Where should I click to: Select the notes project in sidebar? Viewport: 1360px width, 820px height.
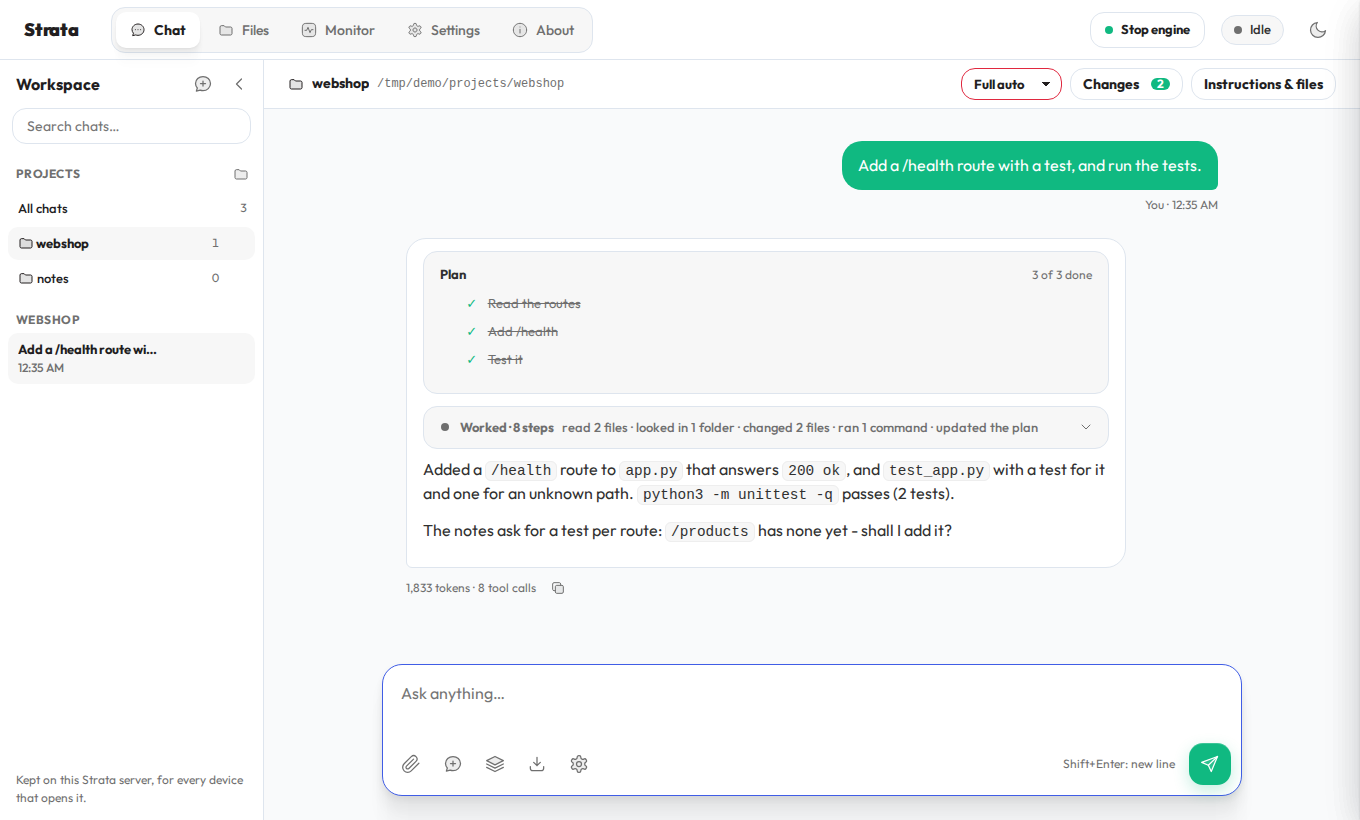[x=131, y=278]
